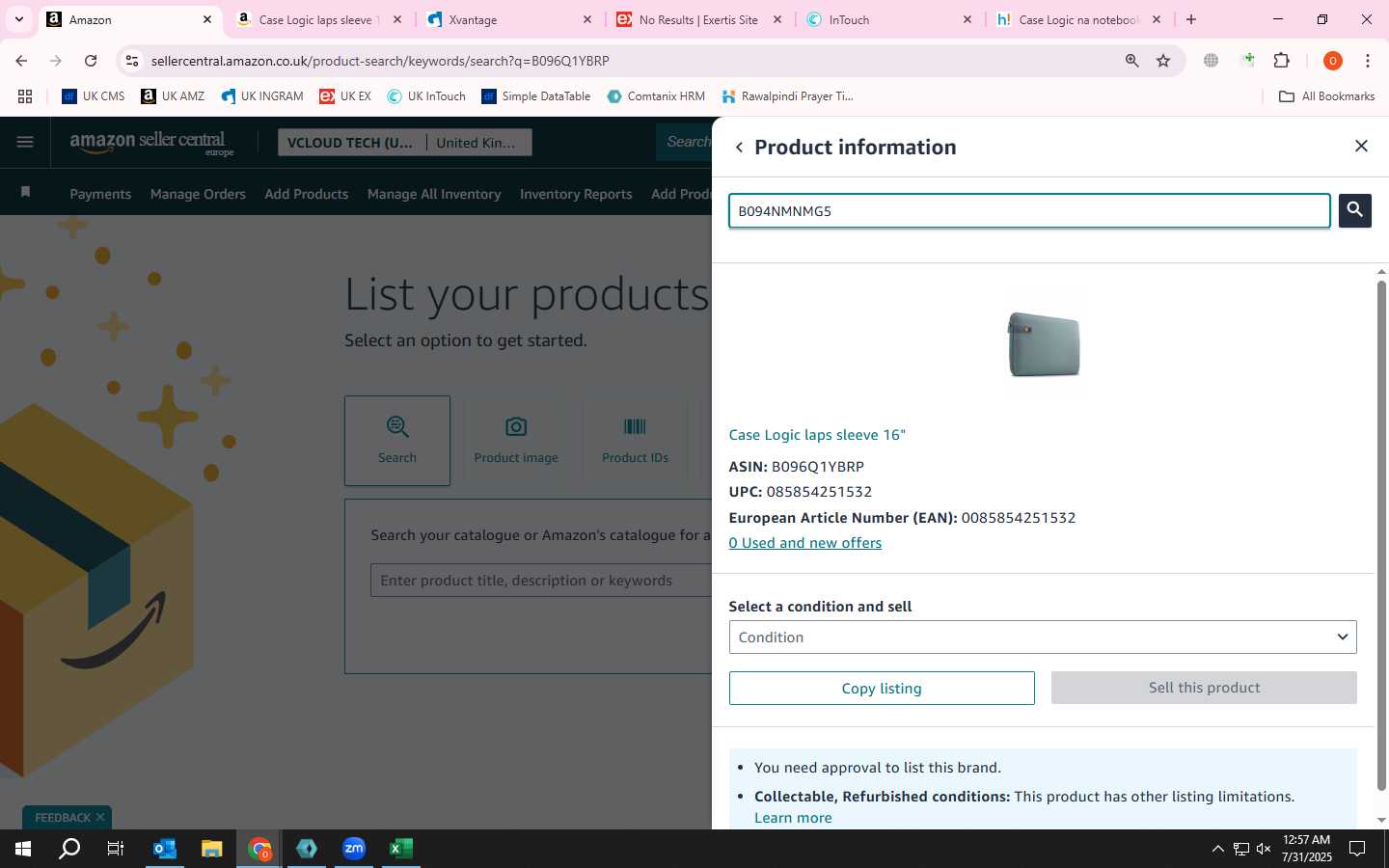Screen dimensions: 1389x868
Task: Close the Product information panel
Action: point(1361,146)
